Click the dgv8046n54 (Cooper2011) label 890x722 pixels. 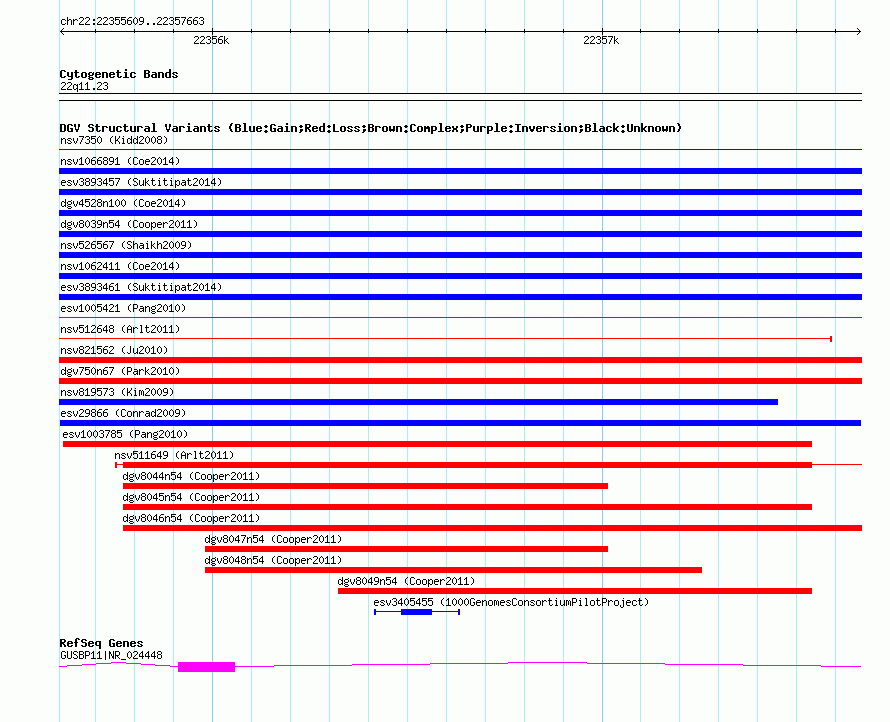191,518
